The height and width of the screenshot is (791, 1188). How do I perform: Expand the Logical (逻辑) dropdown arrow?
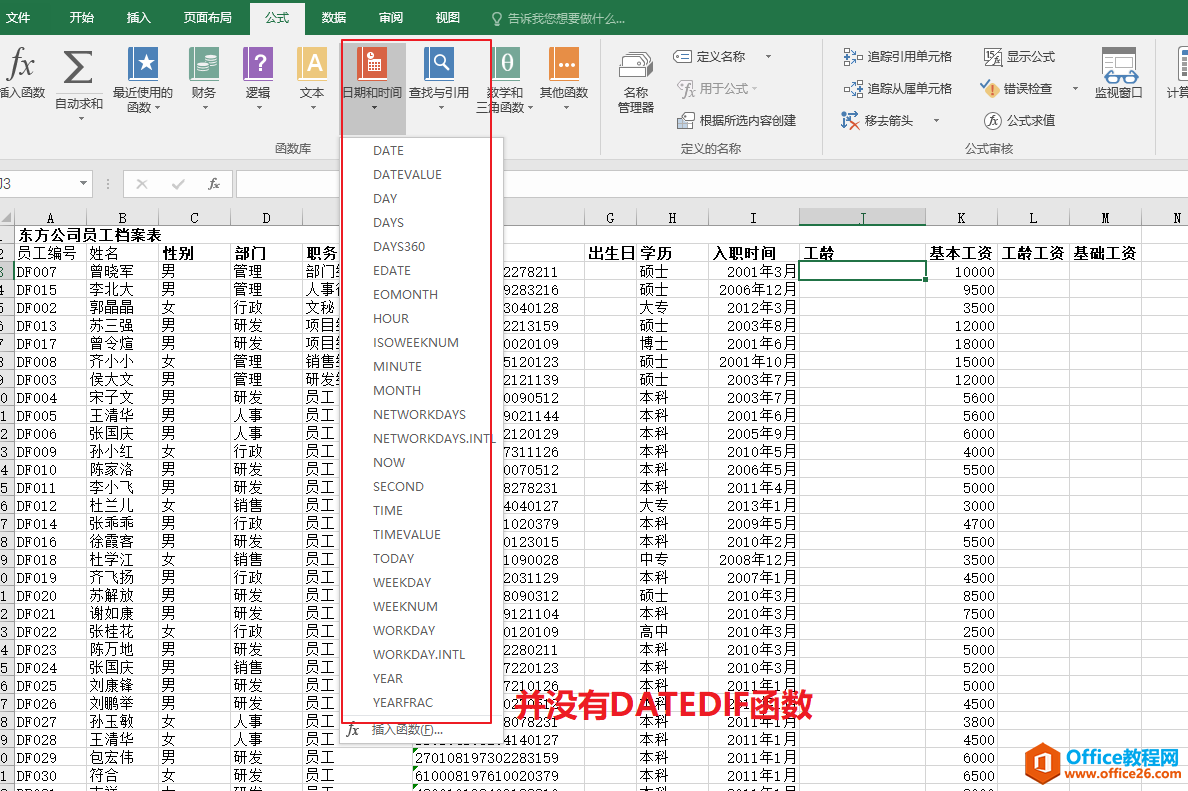pyautogui.click(x=258, y=108)
